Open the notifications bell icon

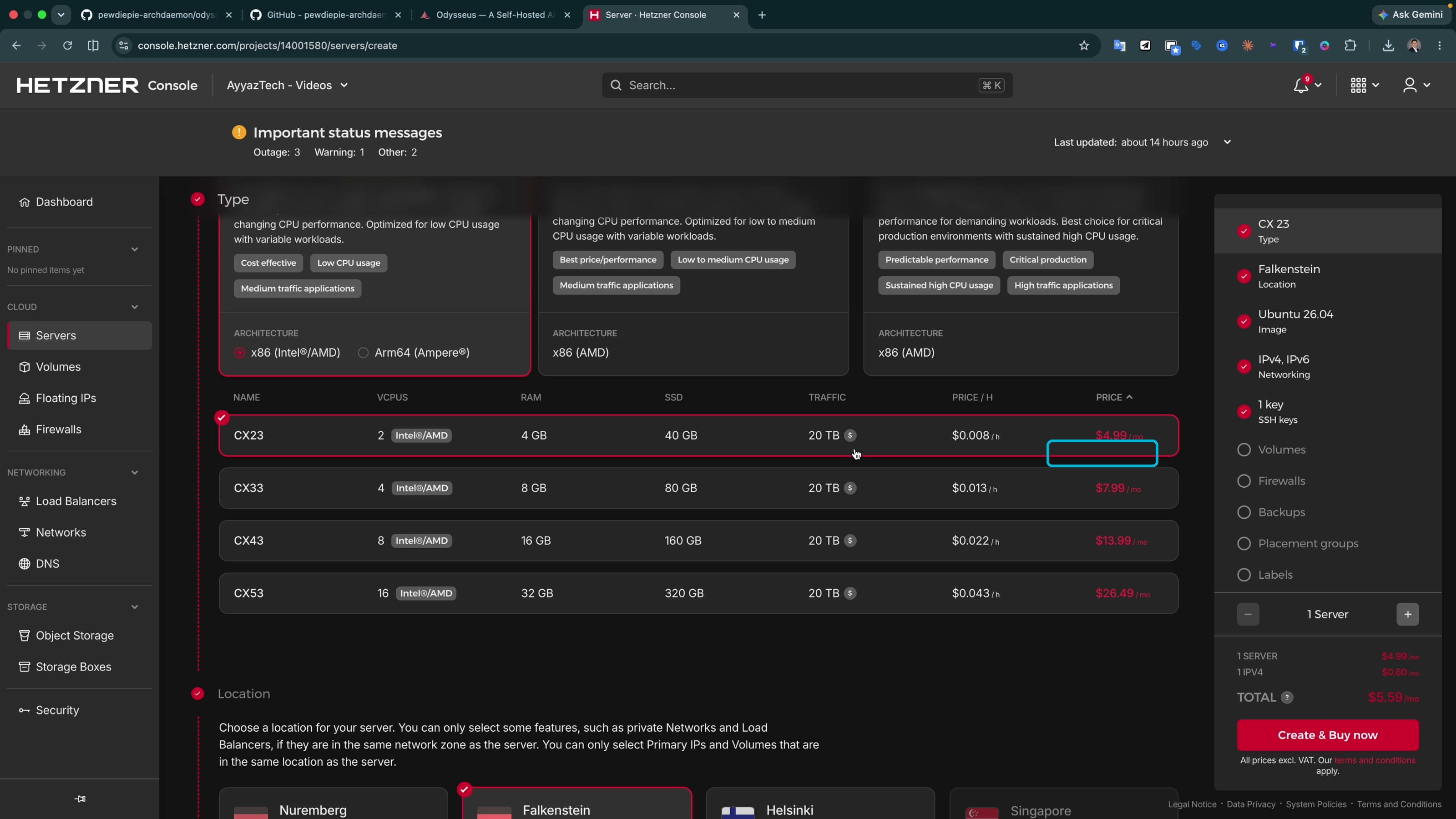(x=1301, y=86)
